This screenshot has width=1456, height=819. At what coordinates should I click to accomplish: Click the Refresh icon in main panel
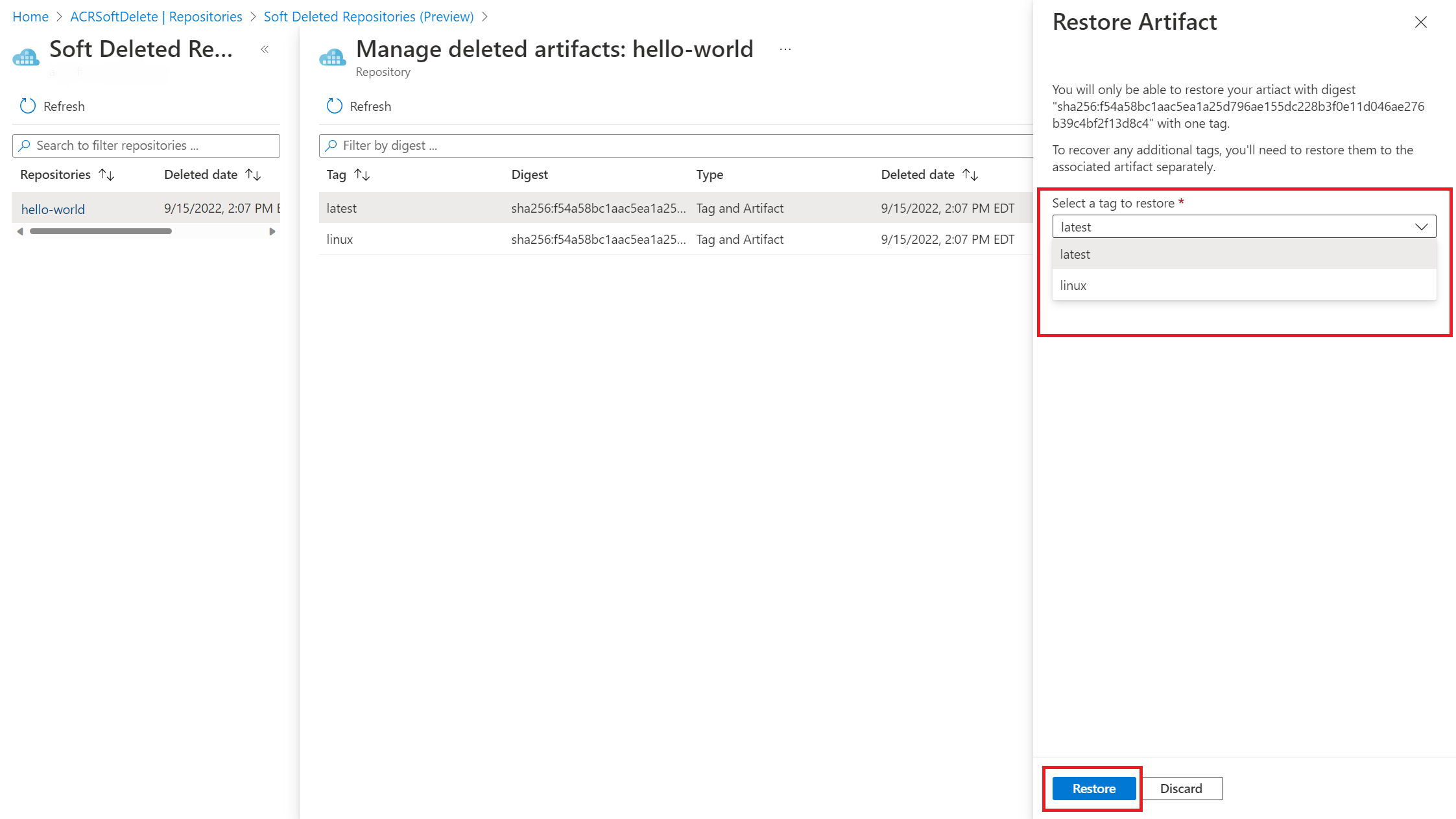(x=335, y=106)
